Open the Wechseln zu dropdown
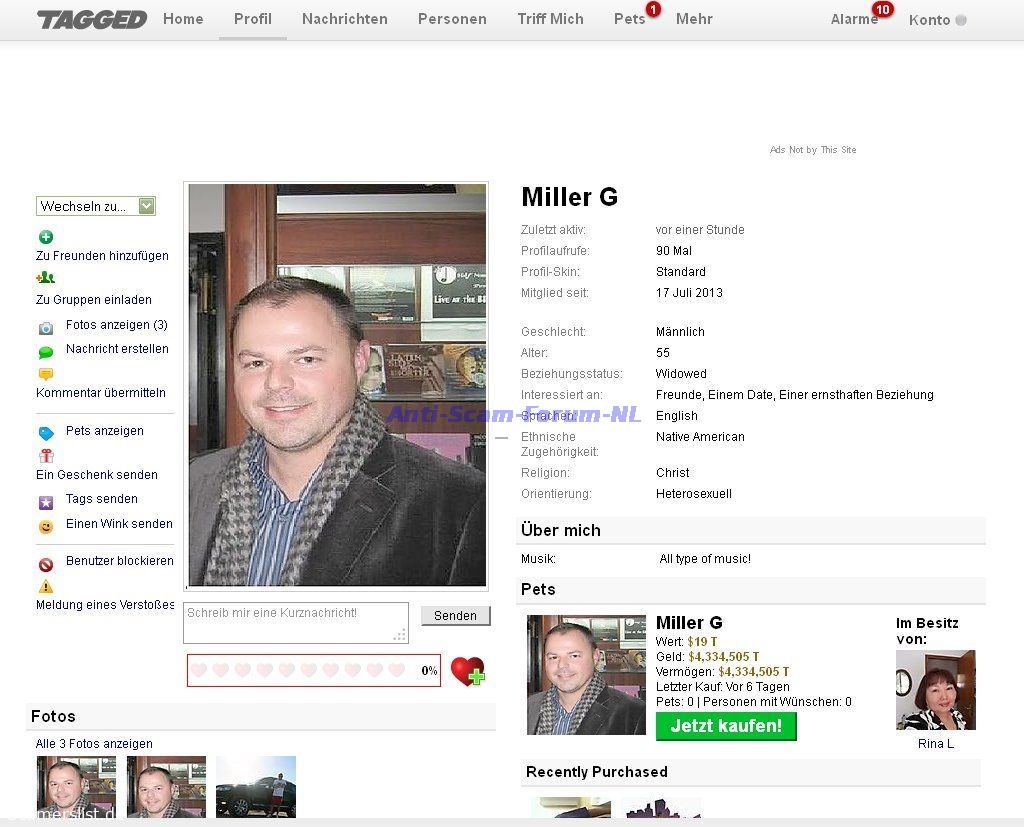 tap(96, 206)
